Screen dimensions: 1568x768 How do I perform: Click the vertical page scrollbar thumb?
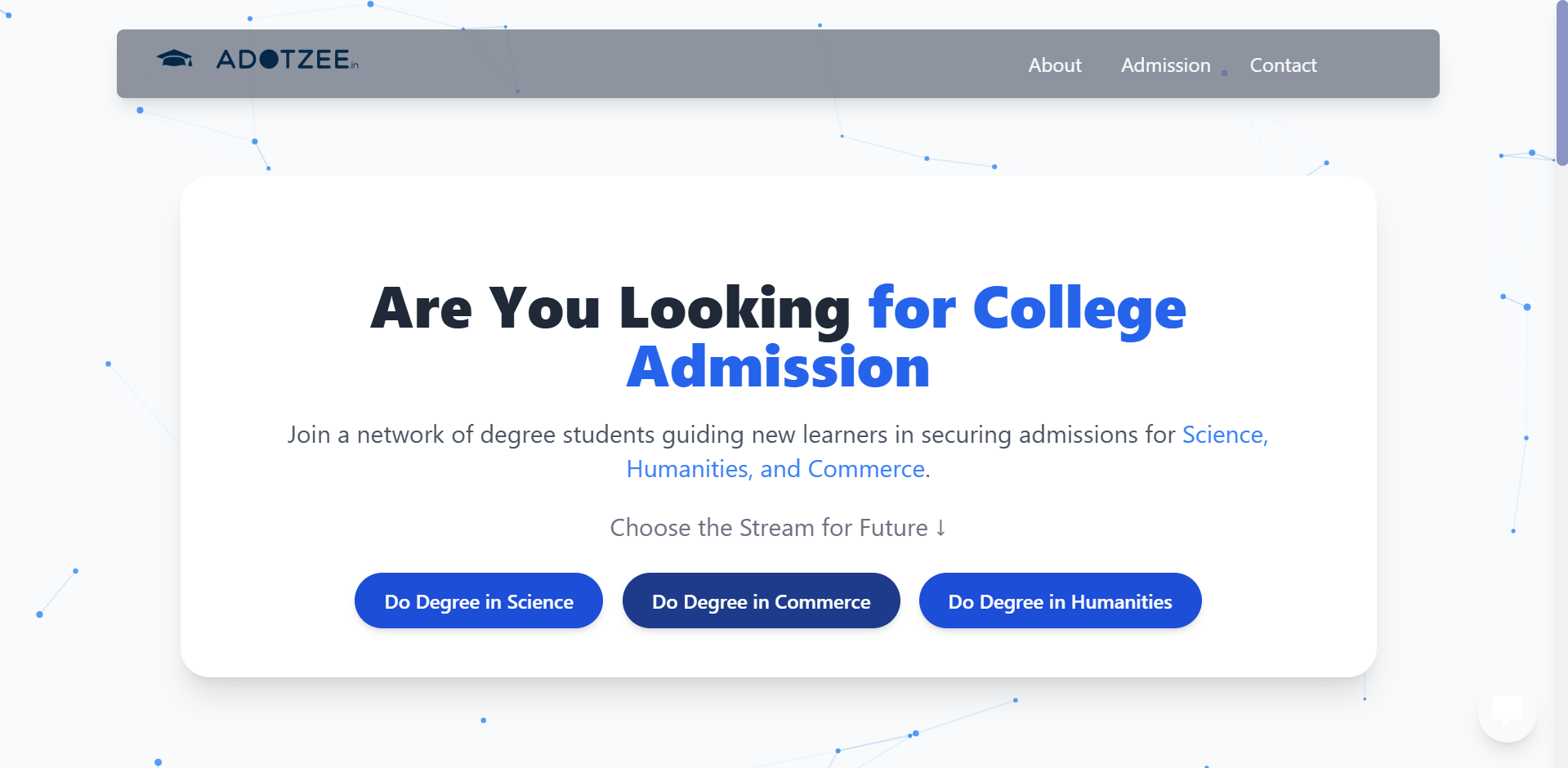point(1561,82)
